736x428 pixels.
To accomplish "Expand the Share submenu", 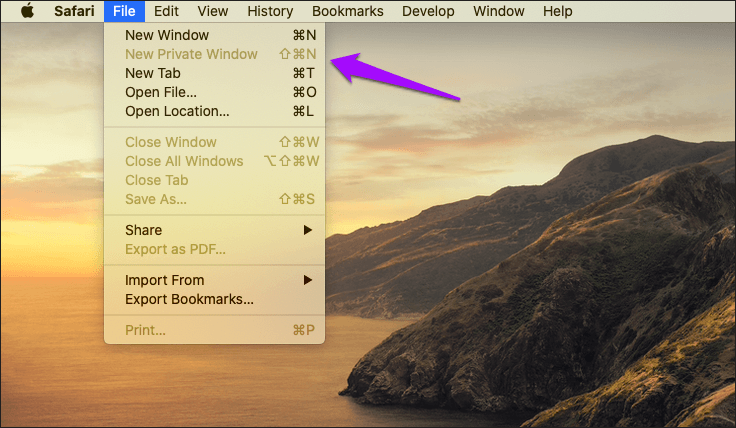I will click(214, 230).
